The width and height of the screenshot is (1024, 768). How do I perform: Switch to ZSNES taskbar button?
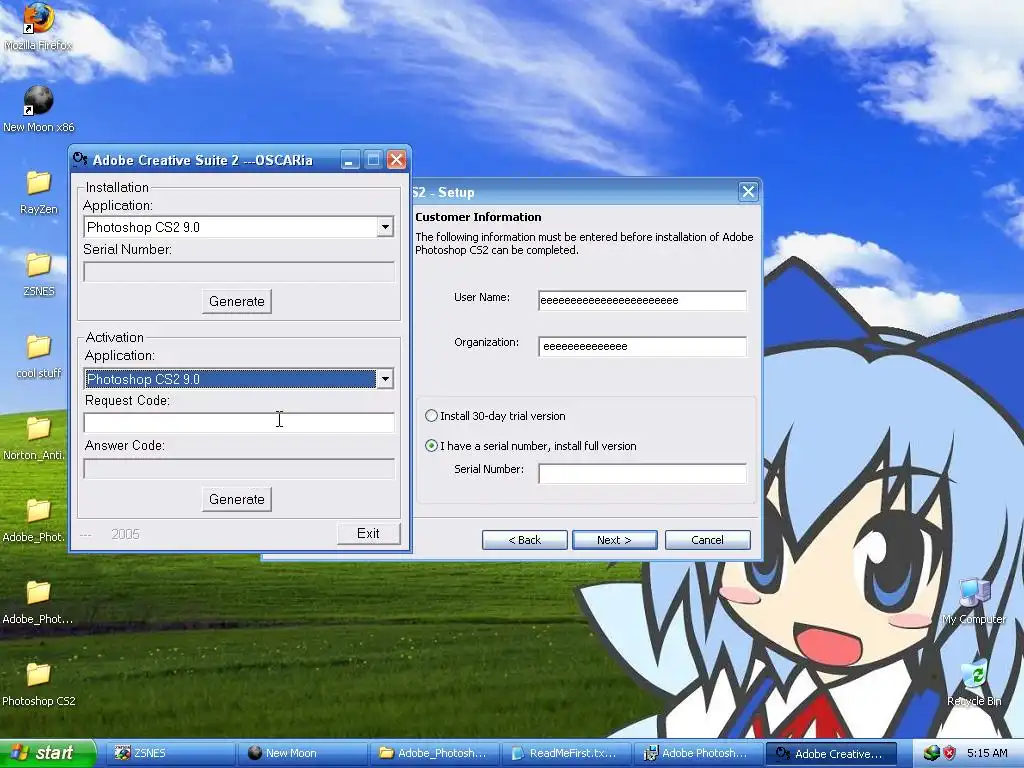[170, 754]
